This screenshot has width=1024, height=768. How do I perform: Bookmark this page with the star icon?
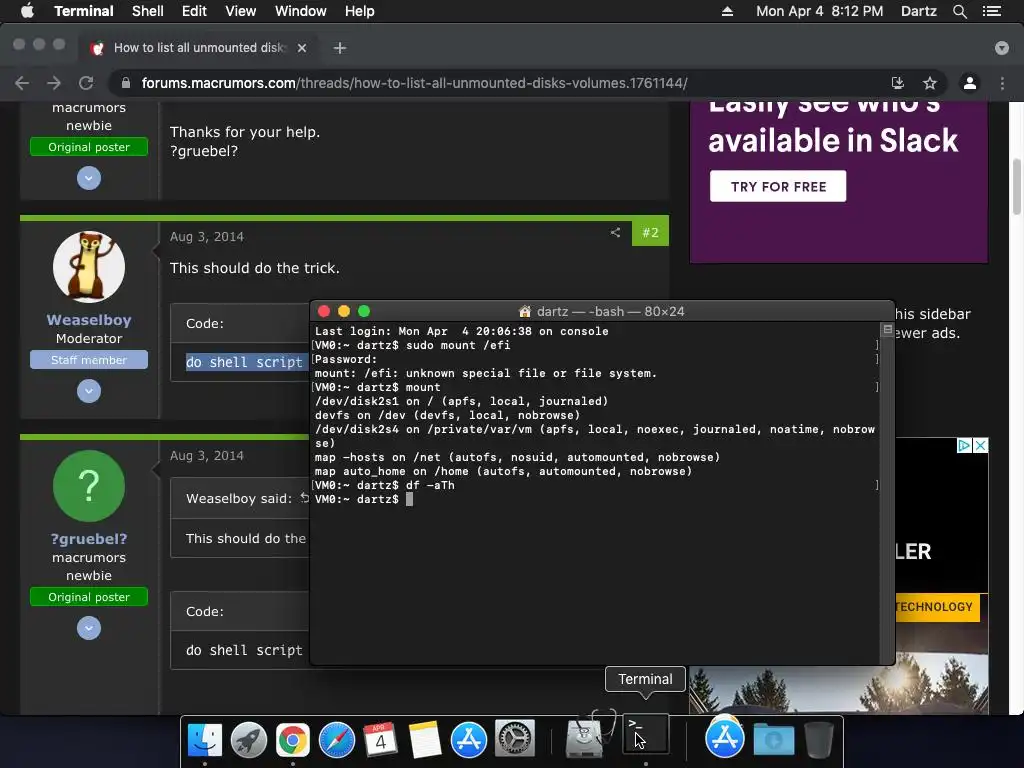930,83
